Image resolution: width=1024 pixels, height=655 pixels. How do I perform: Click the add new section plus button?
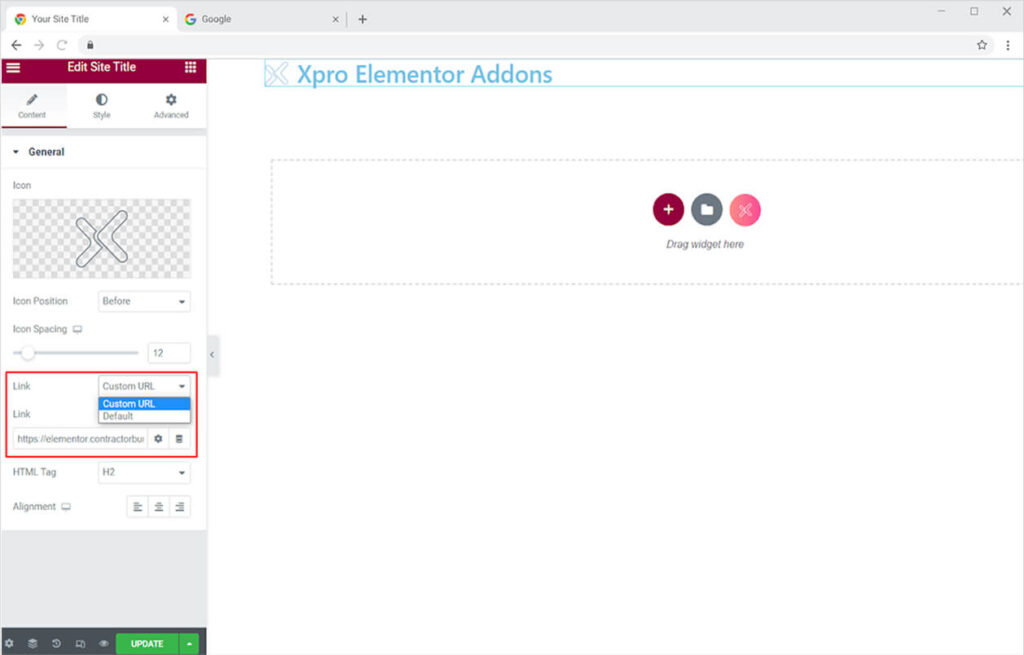point(668,209)
